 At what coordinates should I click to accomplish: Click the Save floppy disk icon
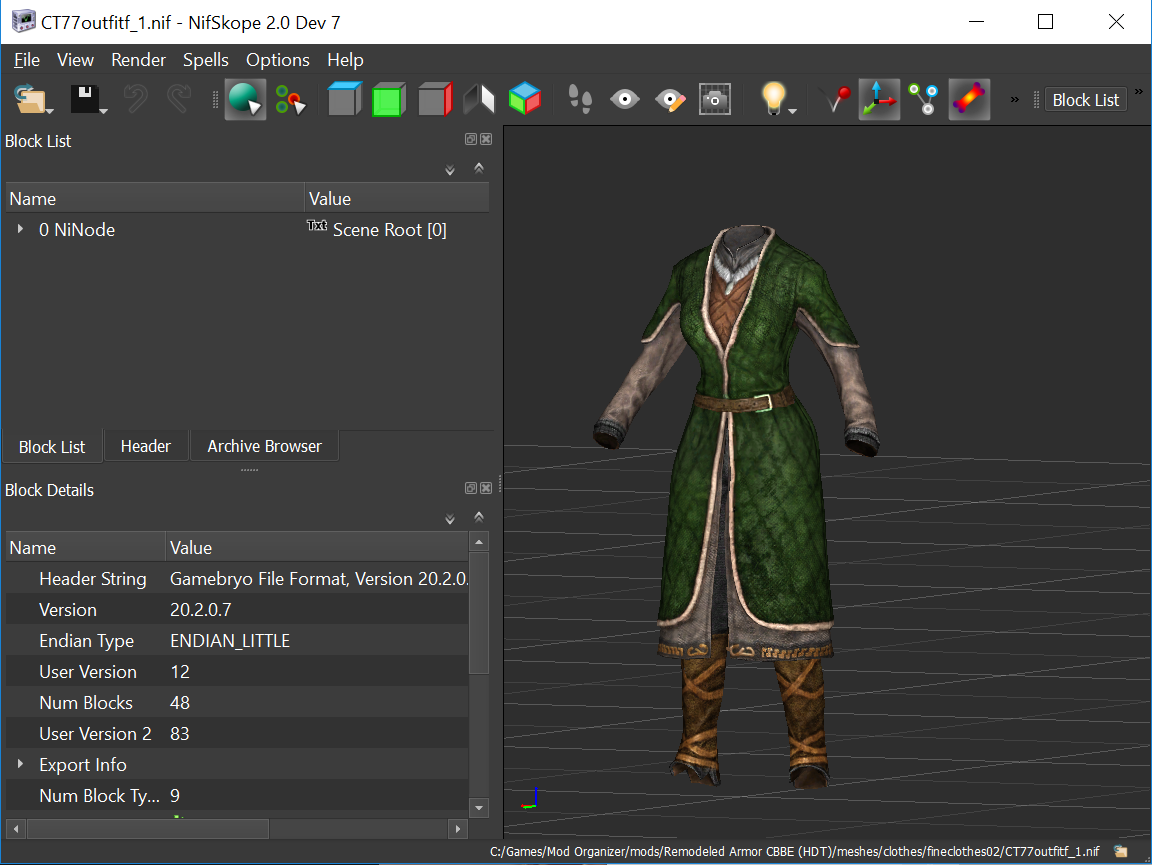(85, 99)
